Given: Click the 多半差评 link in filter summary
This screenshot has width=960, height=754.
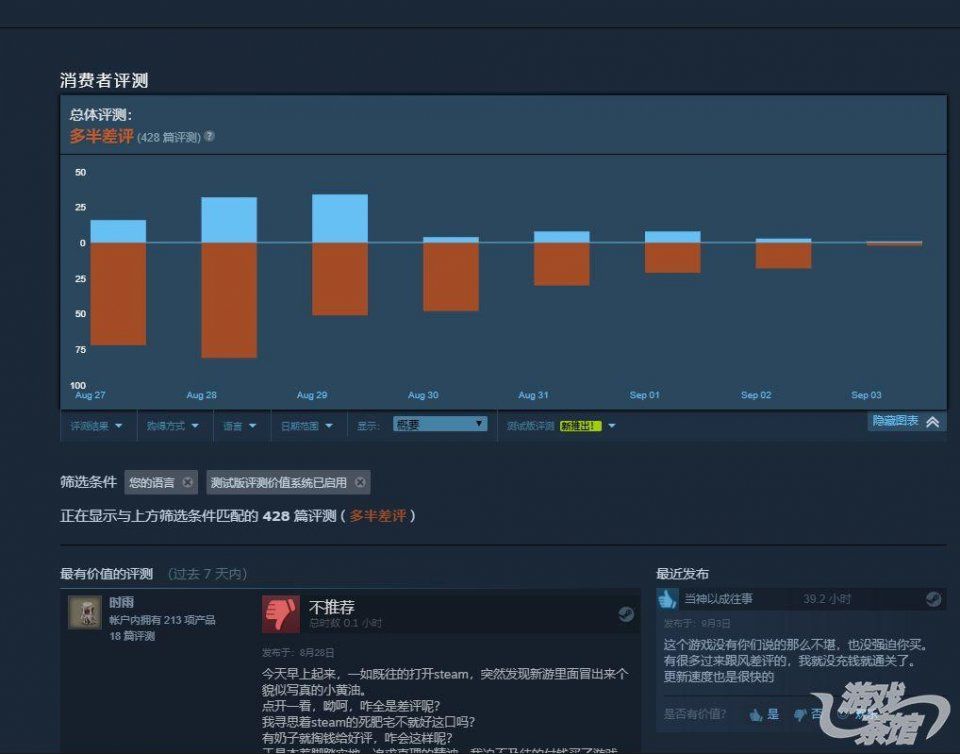Looking at the screenshot, I should (x=378, y=516).
